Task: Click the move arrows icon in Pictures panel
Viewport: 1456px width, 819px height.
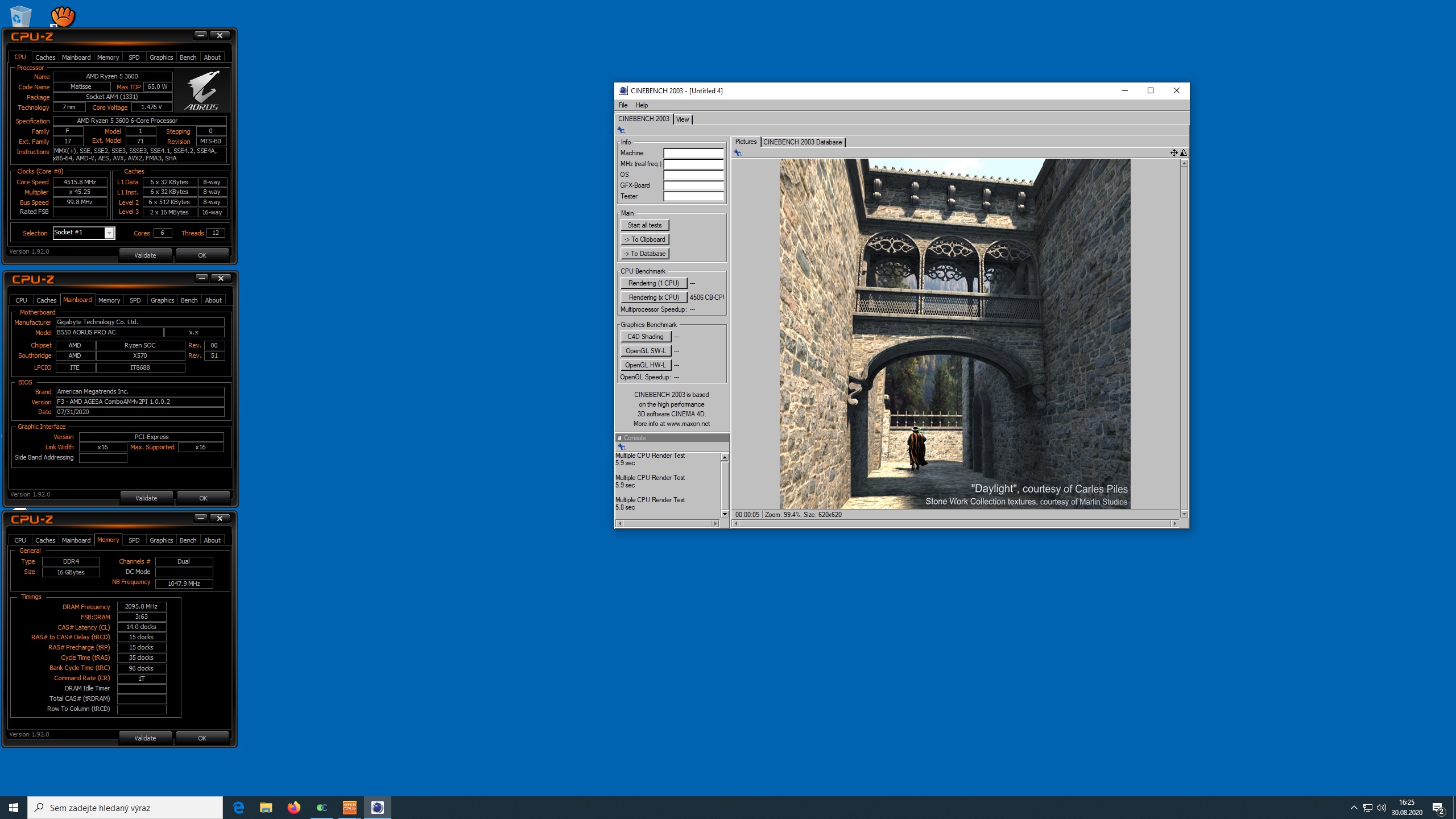Action: [1173, 152]
